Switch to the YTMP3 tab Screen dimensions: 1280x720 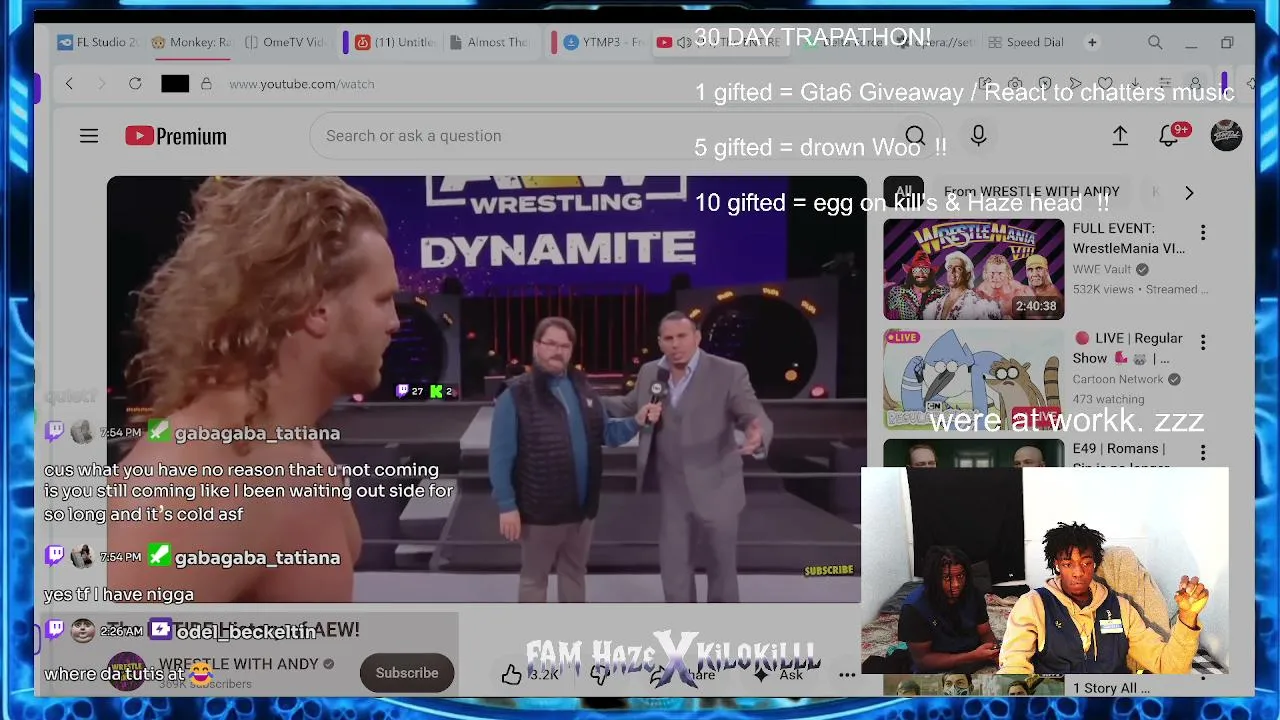[604, 43]
